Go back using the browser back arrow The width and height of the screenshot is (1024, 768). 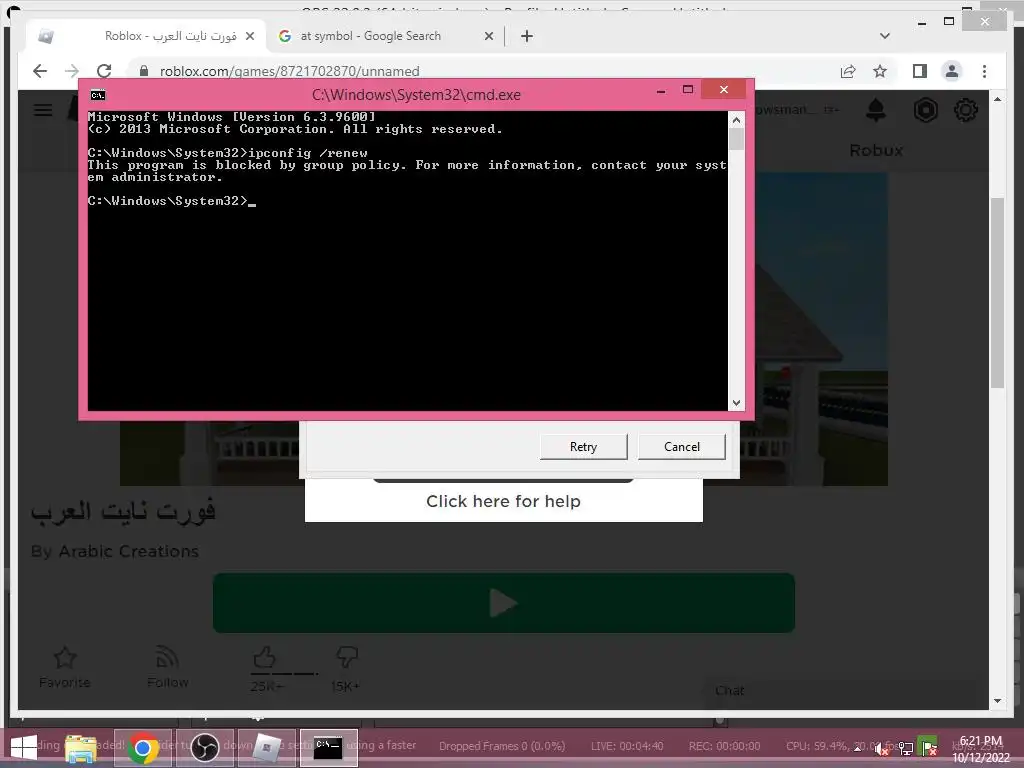(40, 71)
